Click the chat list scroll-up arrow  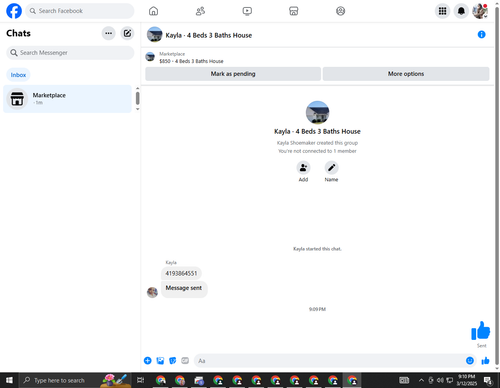coord(137,88)
